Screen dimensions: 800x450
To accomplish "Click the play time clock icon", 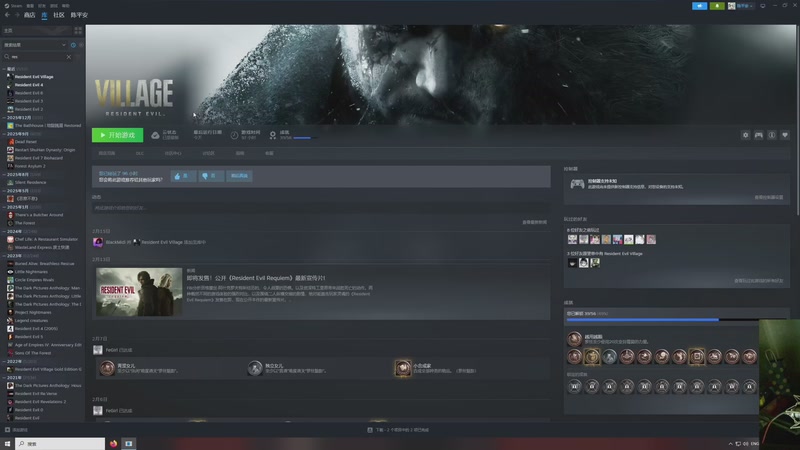I will click(234, 135).
